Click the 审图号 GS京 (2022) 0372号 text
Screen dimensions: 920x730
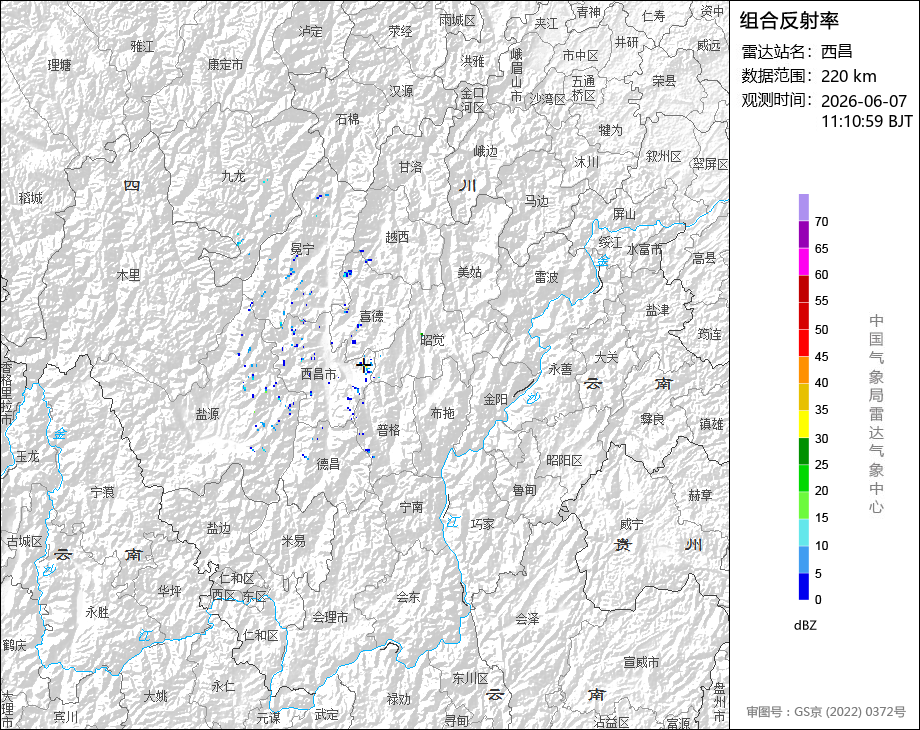826,712
